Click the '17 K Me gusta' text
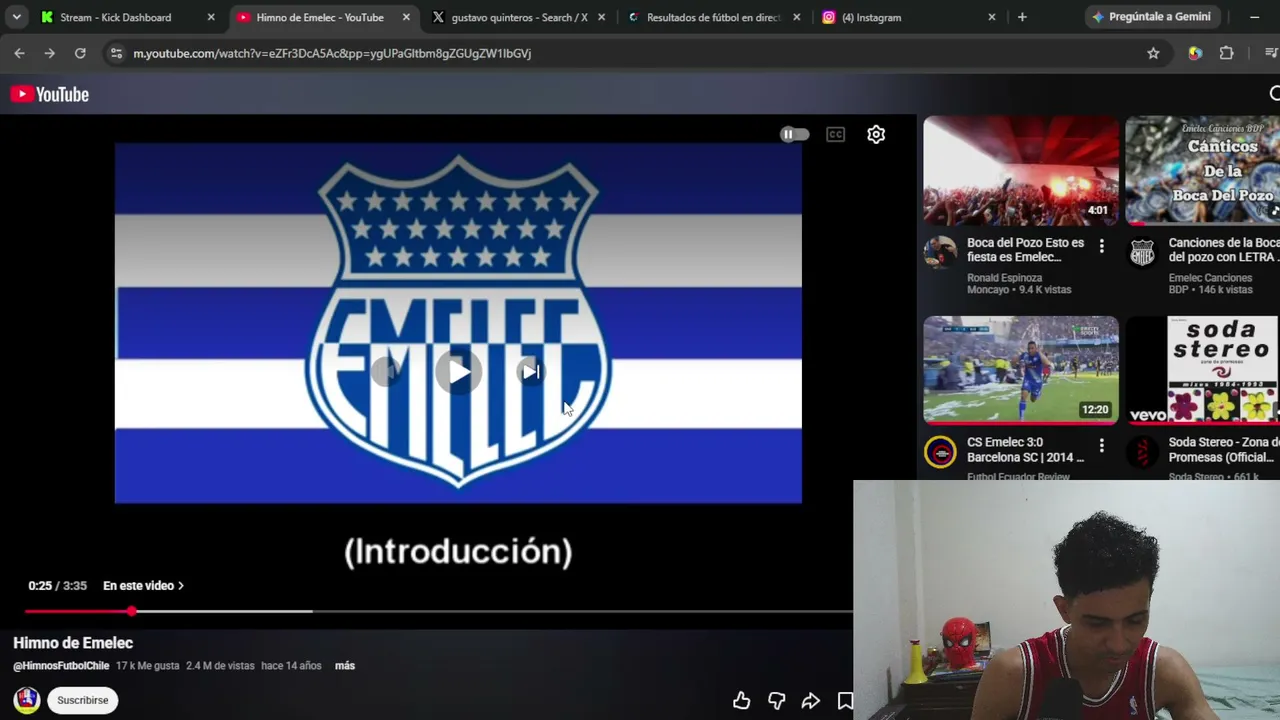1280x720 pixels. click(147, 666)
